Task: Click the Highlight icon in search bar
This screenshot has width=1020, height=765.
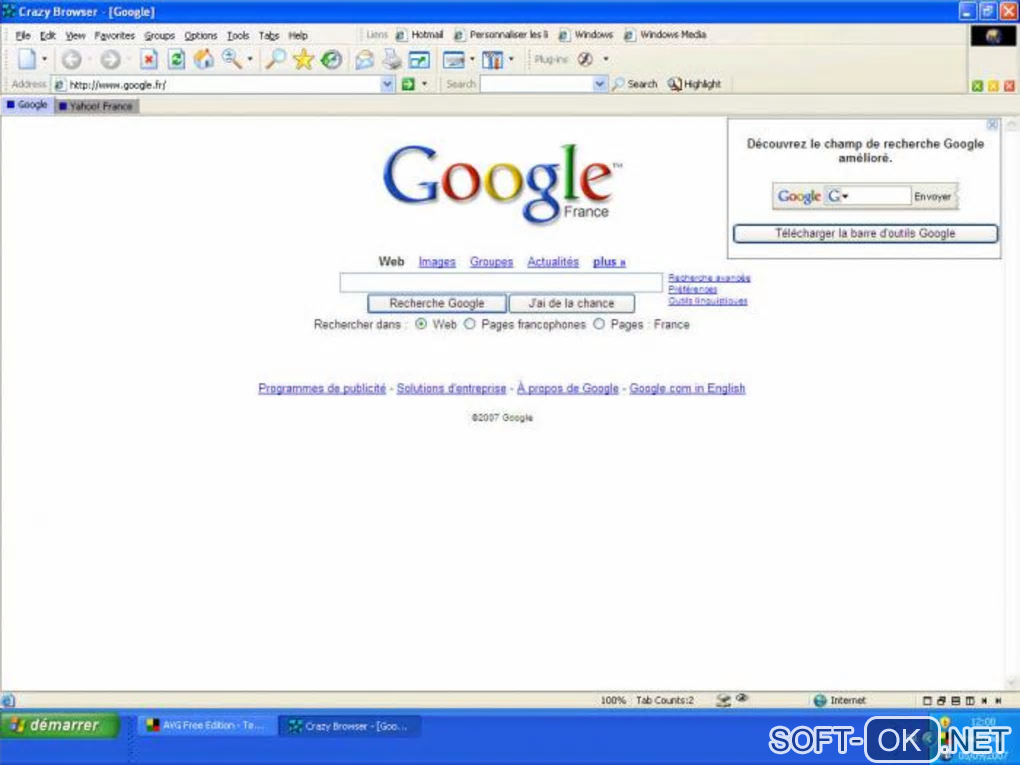Action: tap(675, 84)
